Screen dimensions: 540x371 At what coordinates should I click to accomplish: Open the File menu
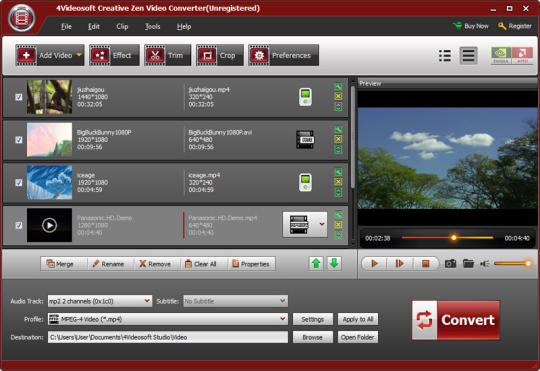(66, 27)
